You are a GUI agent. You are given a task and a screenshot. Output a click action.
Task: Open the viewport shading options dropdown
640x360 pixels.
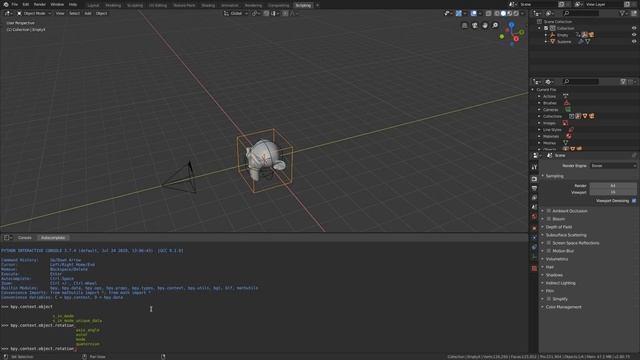point(522,13)
